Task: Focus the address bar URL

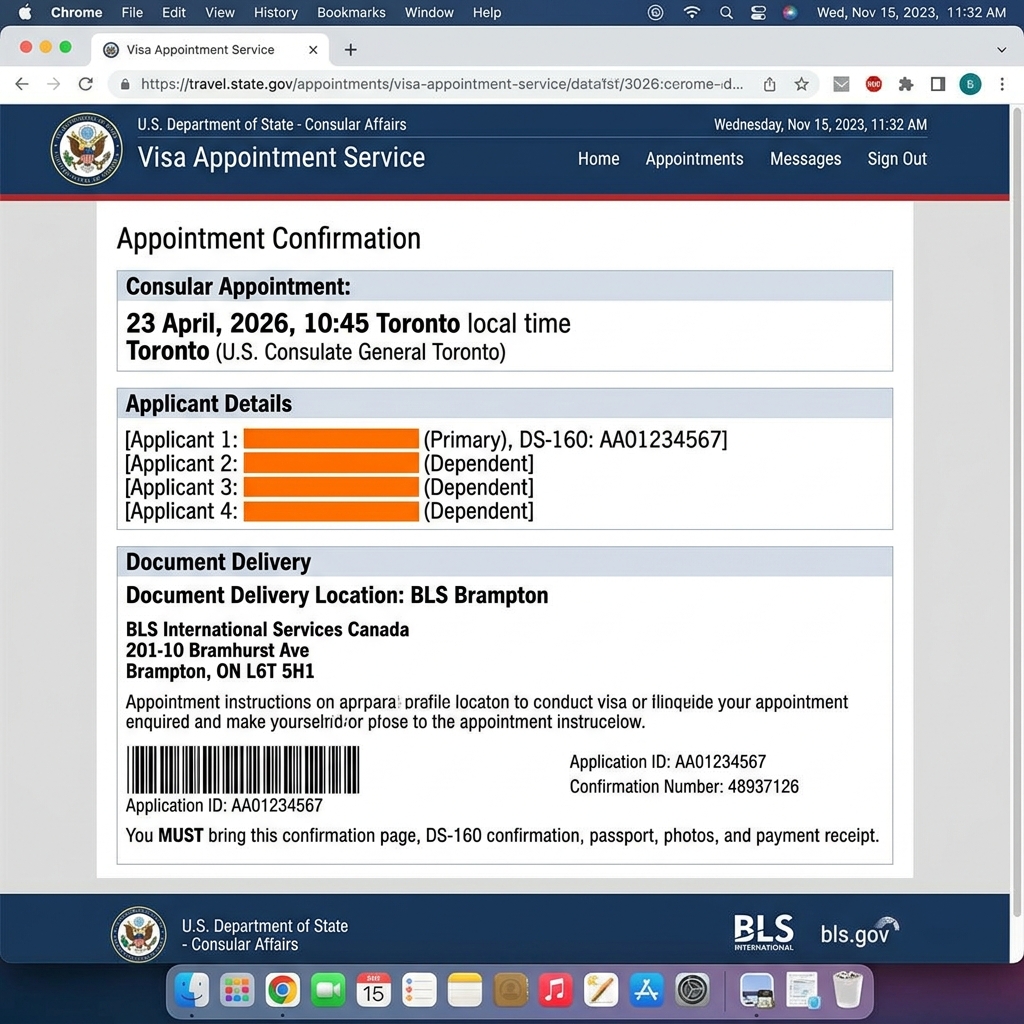Action: click(x=442, y=84)
